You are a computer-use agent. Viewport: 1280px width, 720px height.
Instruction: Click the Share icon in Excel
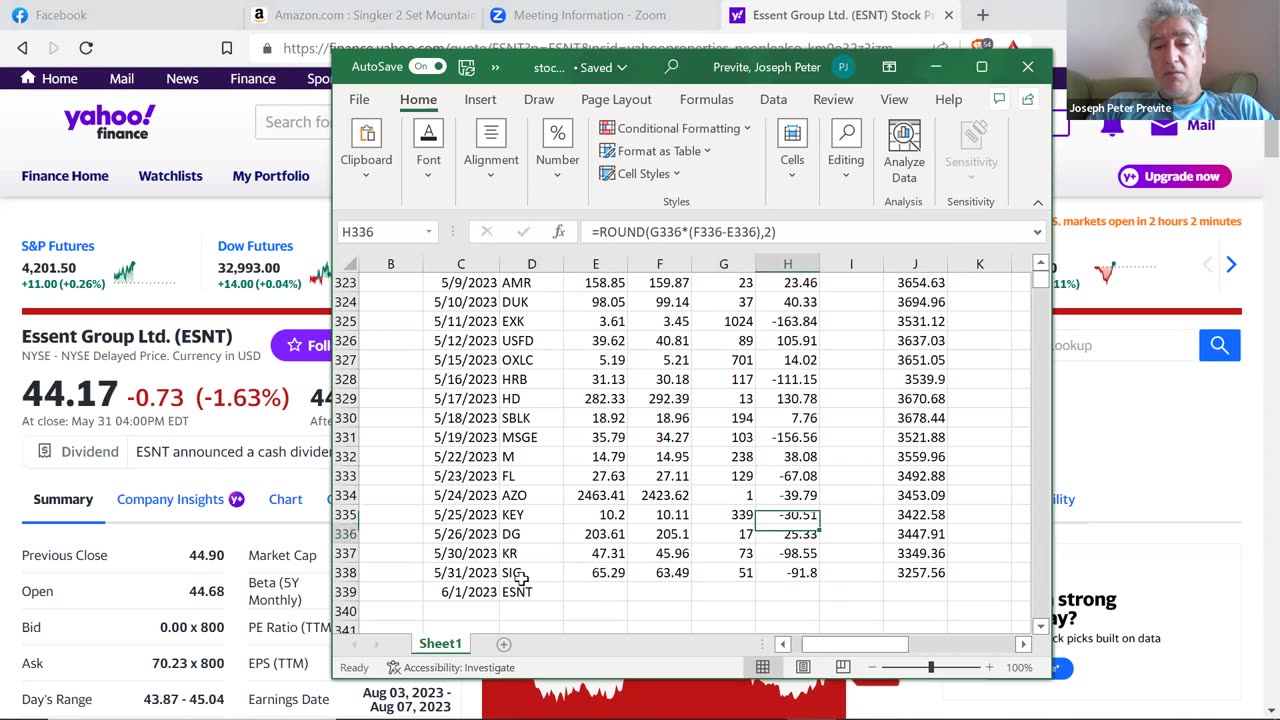1028,99
